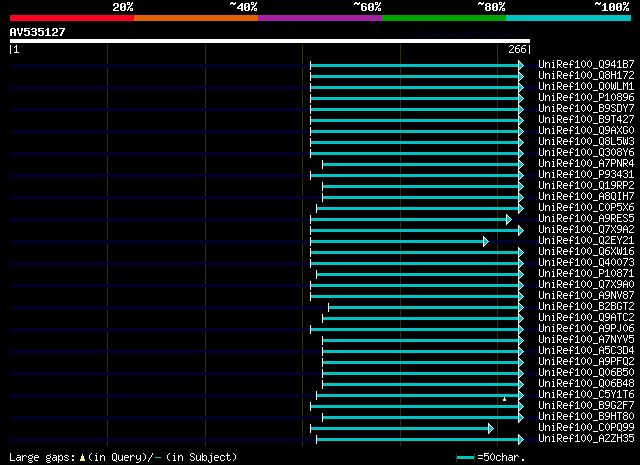Click the UniRef100_Q7X9A0 label
Screen dimensions: 640x465
pyautogui.click(x=587, y=285)
